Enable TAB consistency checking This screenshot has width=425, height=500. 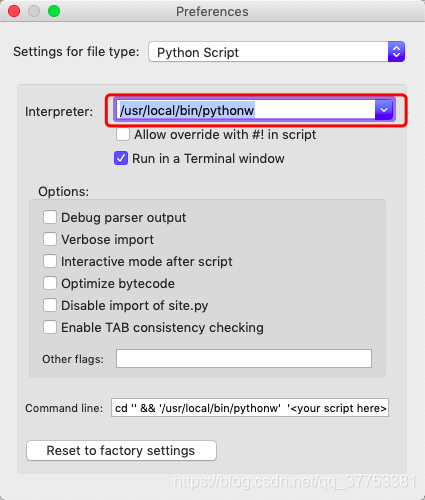tap(50, 327)
